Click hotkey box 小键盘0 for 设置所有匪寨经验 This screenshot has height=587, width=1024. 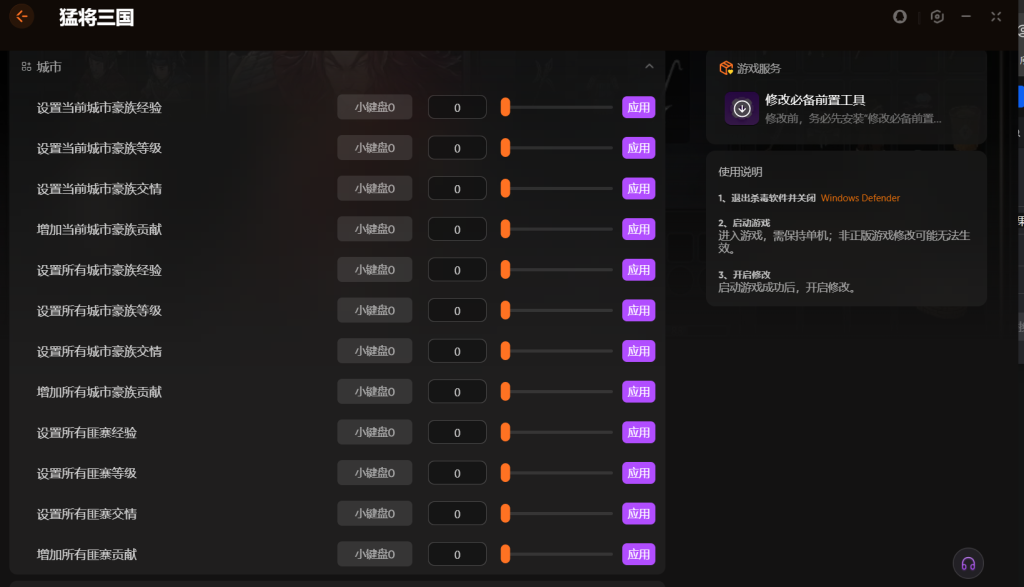(x=375, y=432)
